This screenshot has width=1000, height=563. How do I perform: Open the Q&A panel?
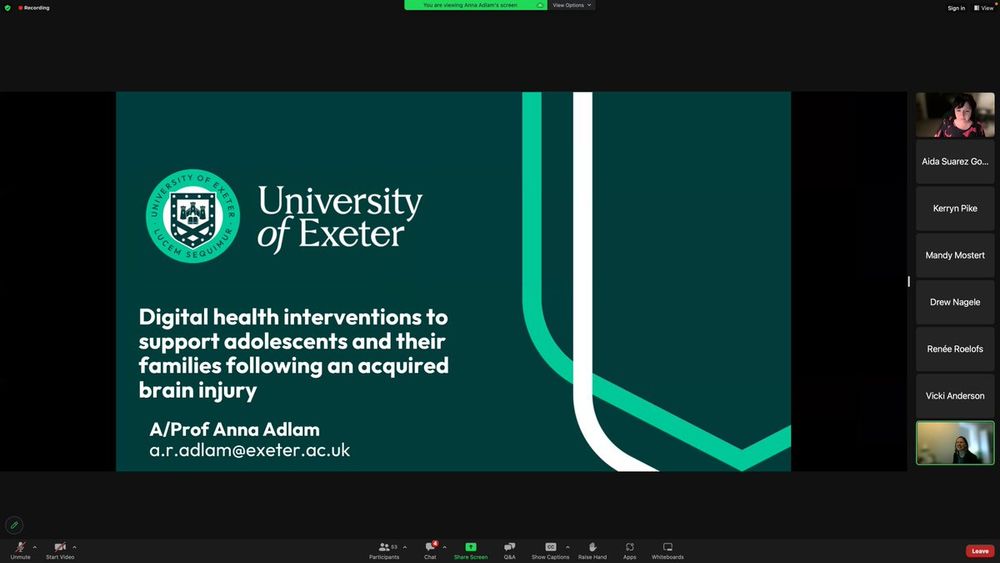pyautogui.click(x=510, y=551)
